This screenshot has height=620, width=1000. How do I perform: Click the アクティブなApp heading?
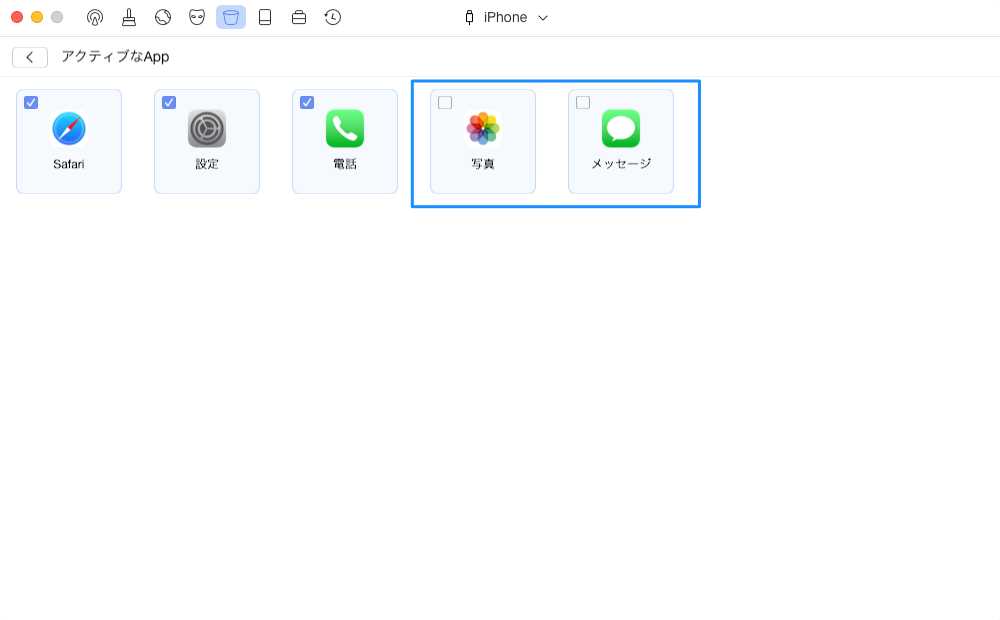(115, 57)
